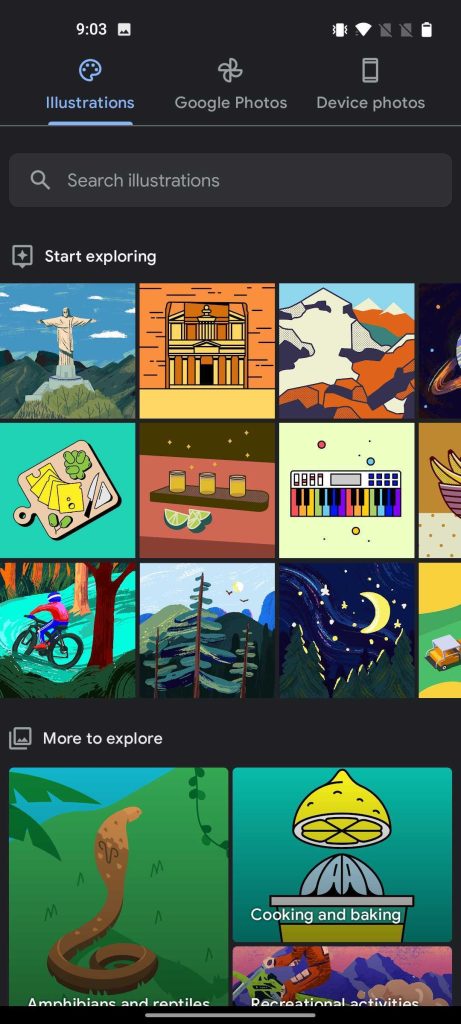Choose the crescent moon night sky illustration
The width and height of the screenshot is (461, 1024).
click(x=347, y=630)
